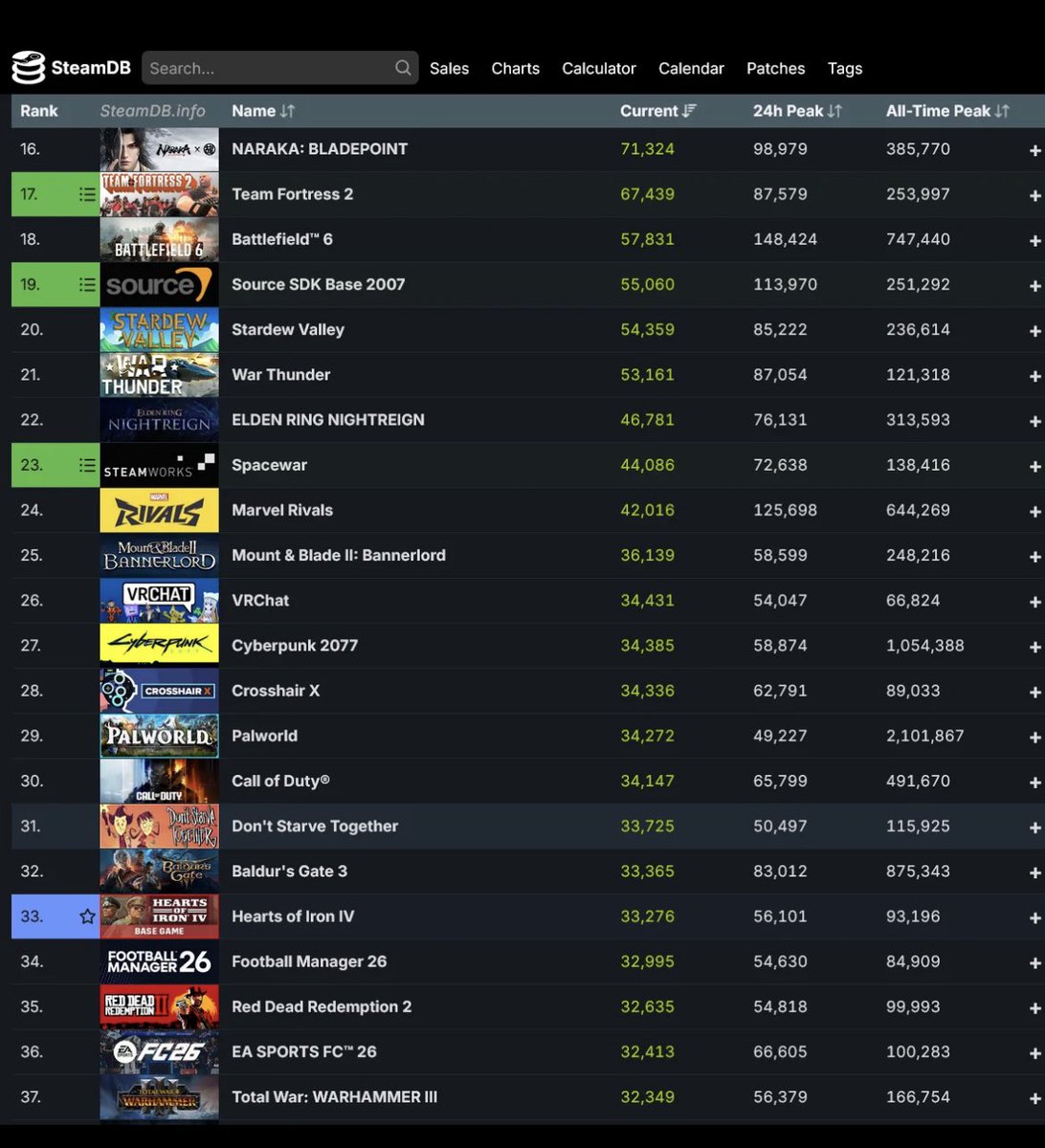This screenshot has height=1148, width=1045.
Task: Expand the Baldur's Gate 3 row plus
Action: pos(1034,872)
